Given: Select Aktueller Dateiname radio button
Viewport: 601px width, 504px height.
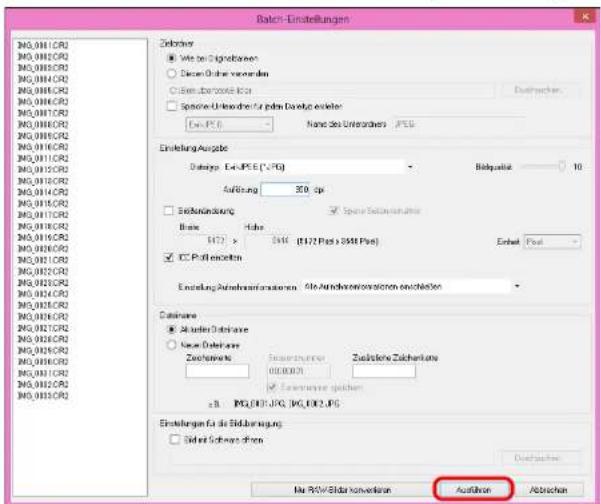Looking at the screenshot, I should [171, 330].
